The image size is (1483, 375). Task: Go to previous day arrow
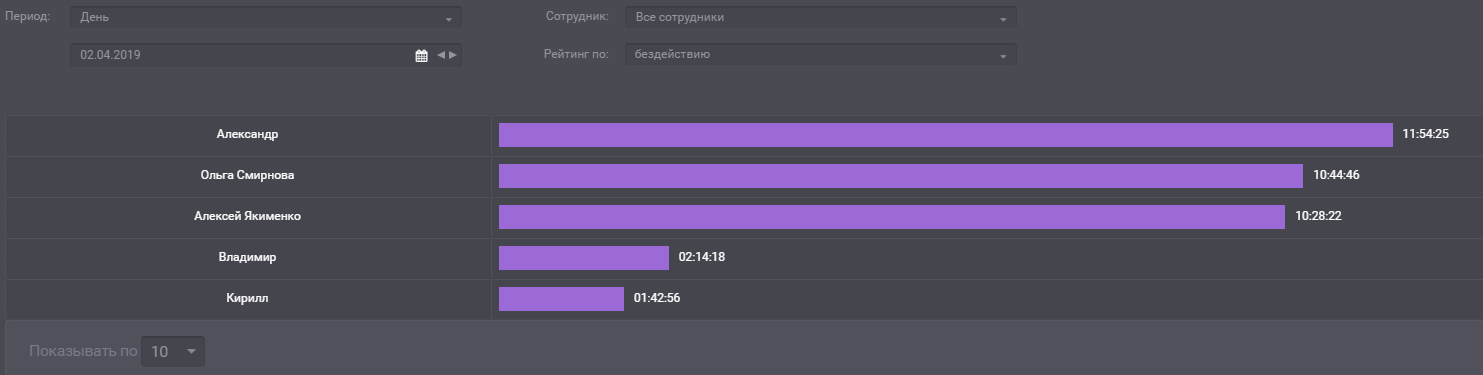[x=441, y=55]
